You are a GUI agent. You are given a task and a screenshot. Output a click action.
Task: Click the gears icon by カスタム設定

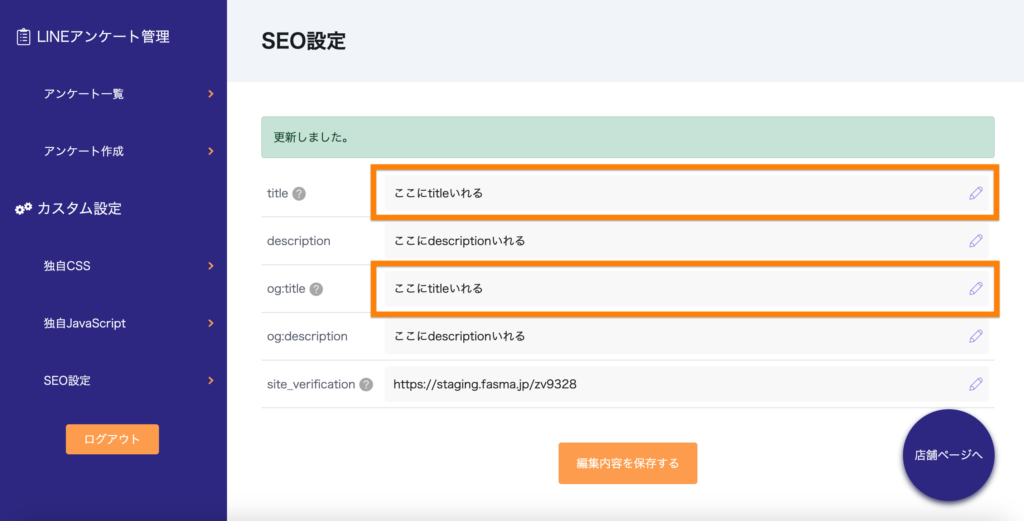click(23, 209)
